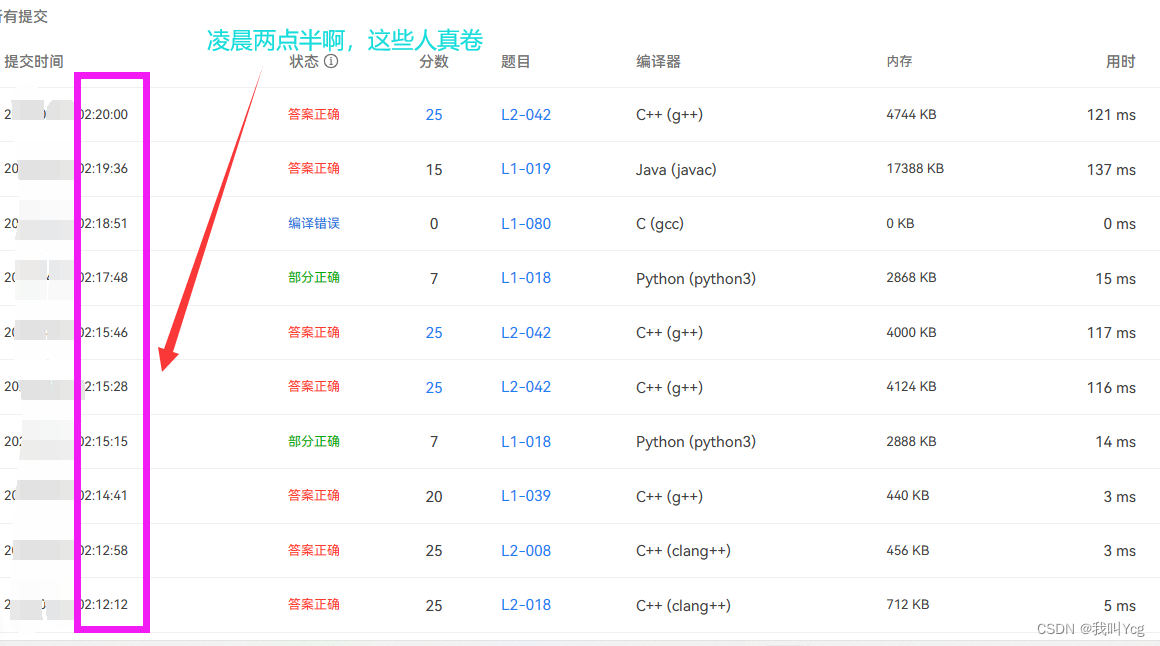The height and width of the screenshot is (646, 1160).
Task: Open problem L1-080 in the compile error row
Action: pyautogui.click(x=526, y=223)
